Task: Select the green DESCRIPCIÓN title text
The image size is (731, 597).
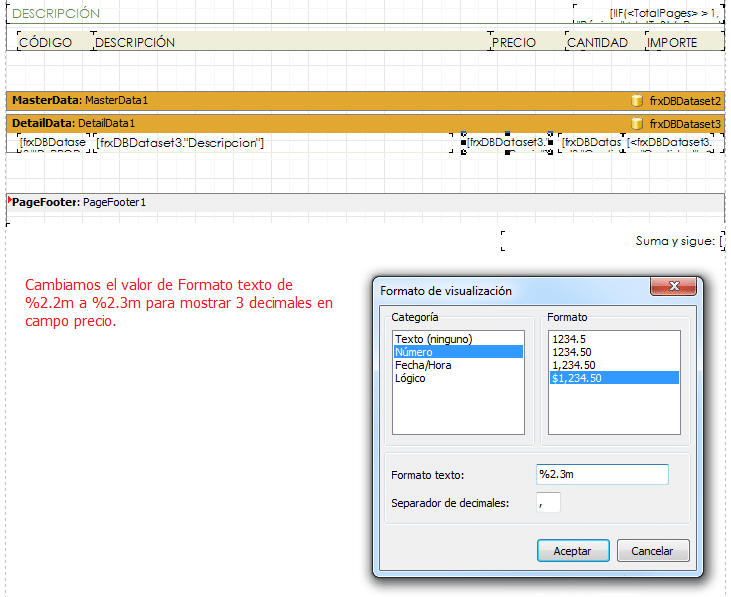Action: 56,14
